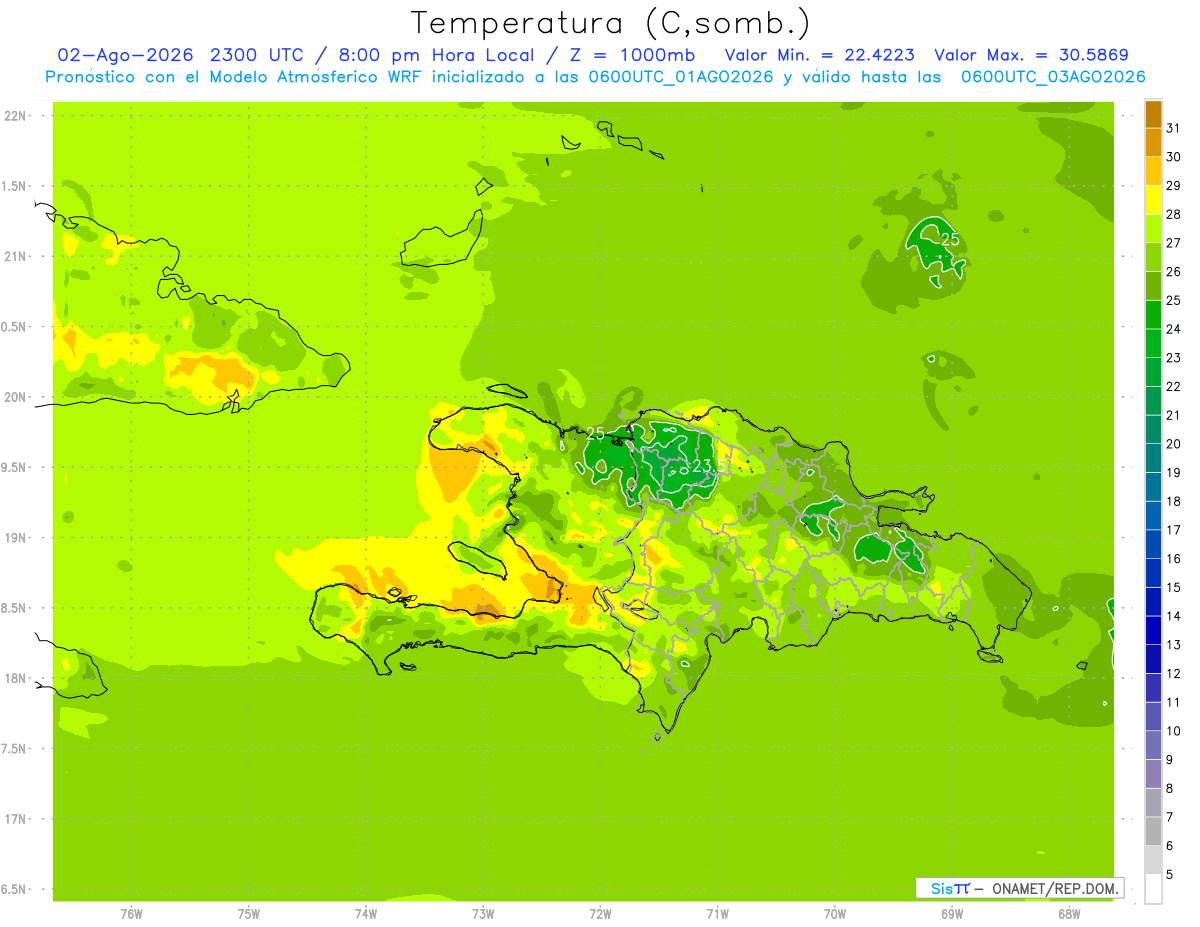The height and width of the screenshot is (927, 1200).
Task: Click the '25' contour label in the northeast ocean
Action: tap(950, 239)
